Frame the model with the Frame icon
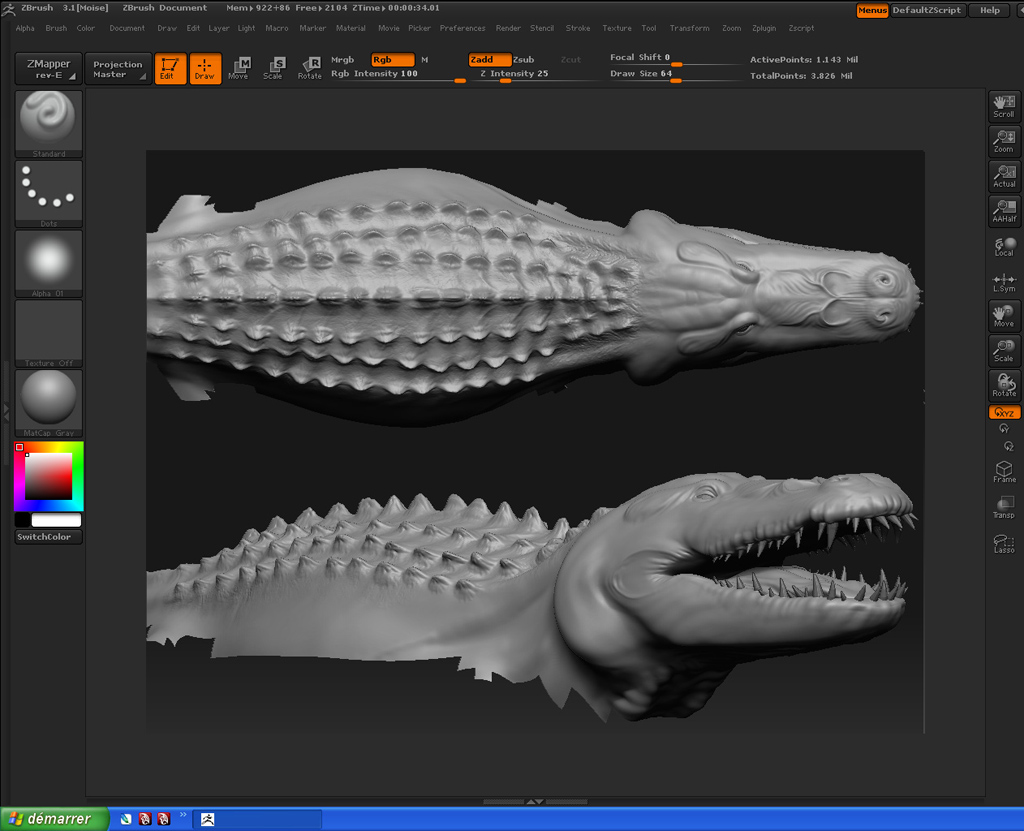The width and height of the screenshot is (1024, 831). [x=1004, y=472]
